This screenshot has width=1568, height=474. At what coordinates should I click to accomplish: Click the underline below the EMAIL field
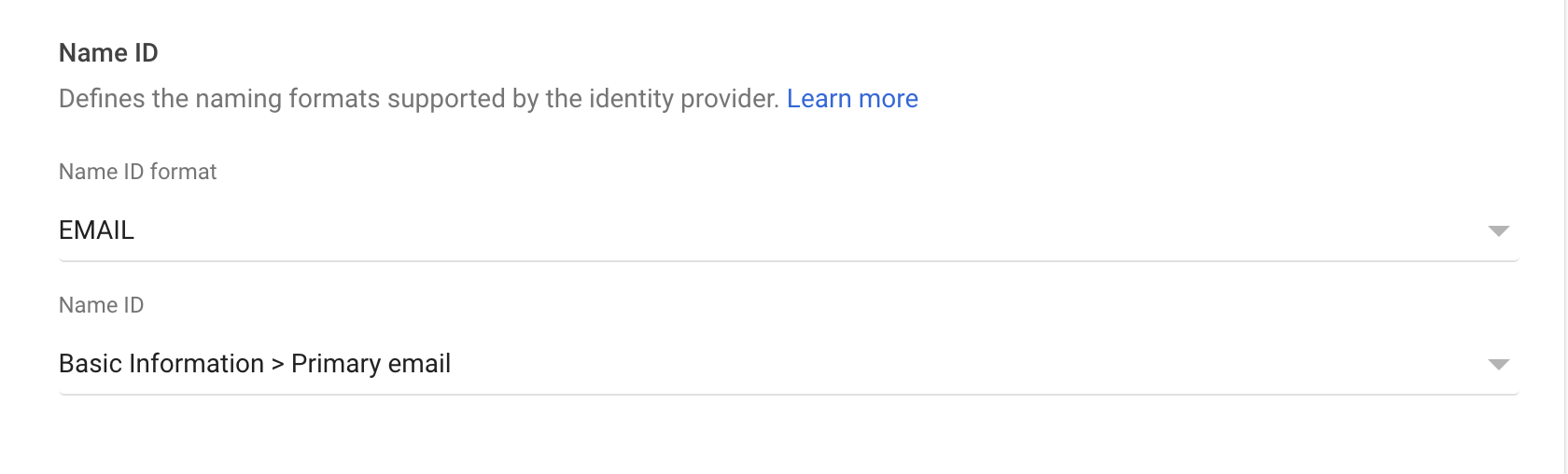click(788, 261)
